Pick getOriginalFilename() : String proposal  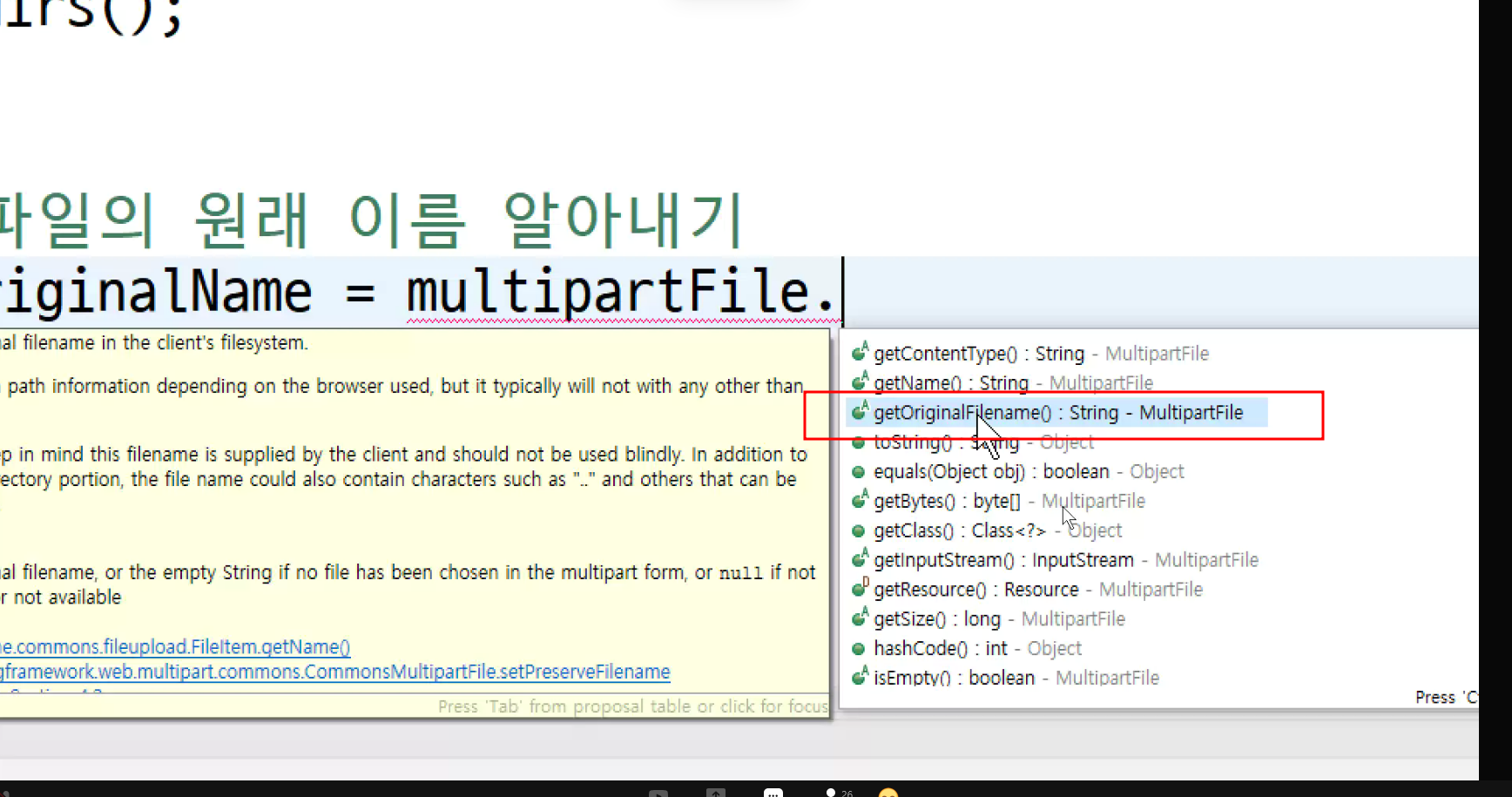(1056, 413)
